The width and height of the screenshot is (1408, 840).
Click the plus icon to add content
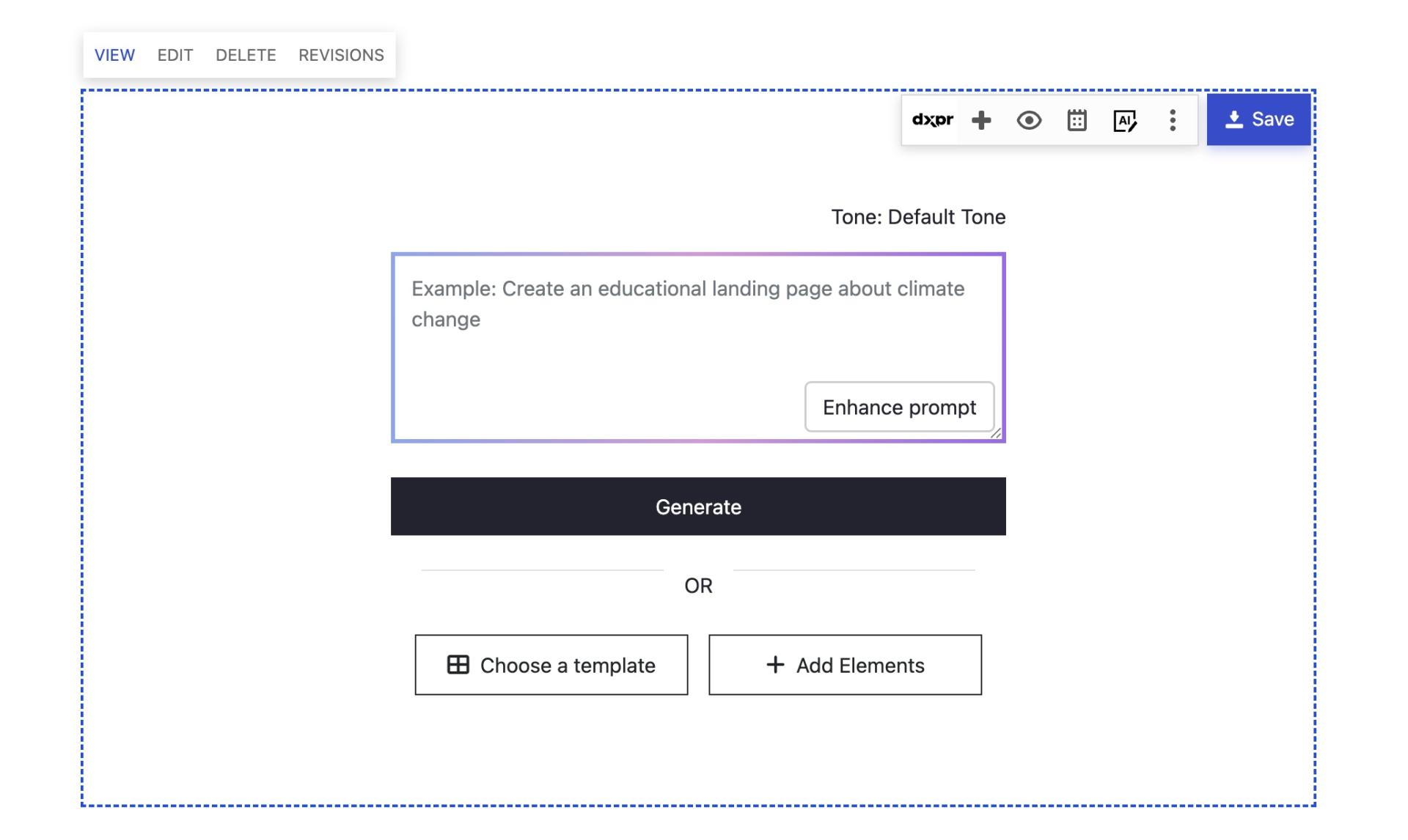[981, 119]
